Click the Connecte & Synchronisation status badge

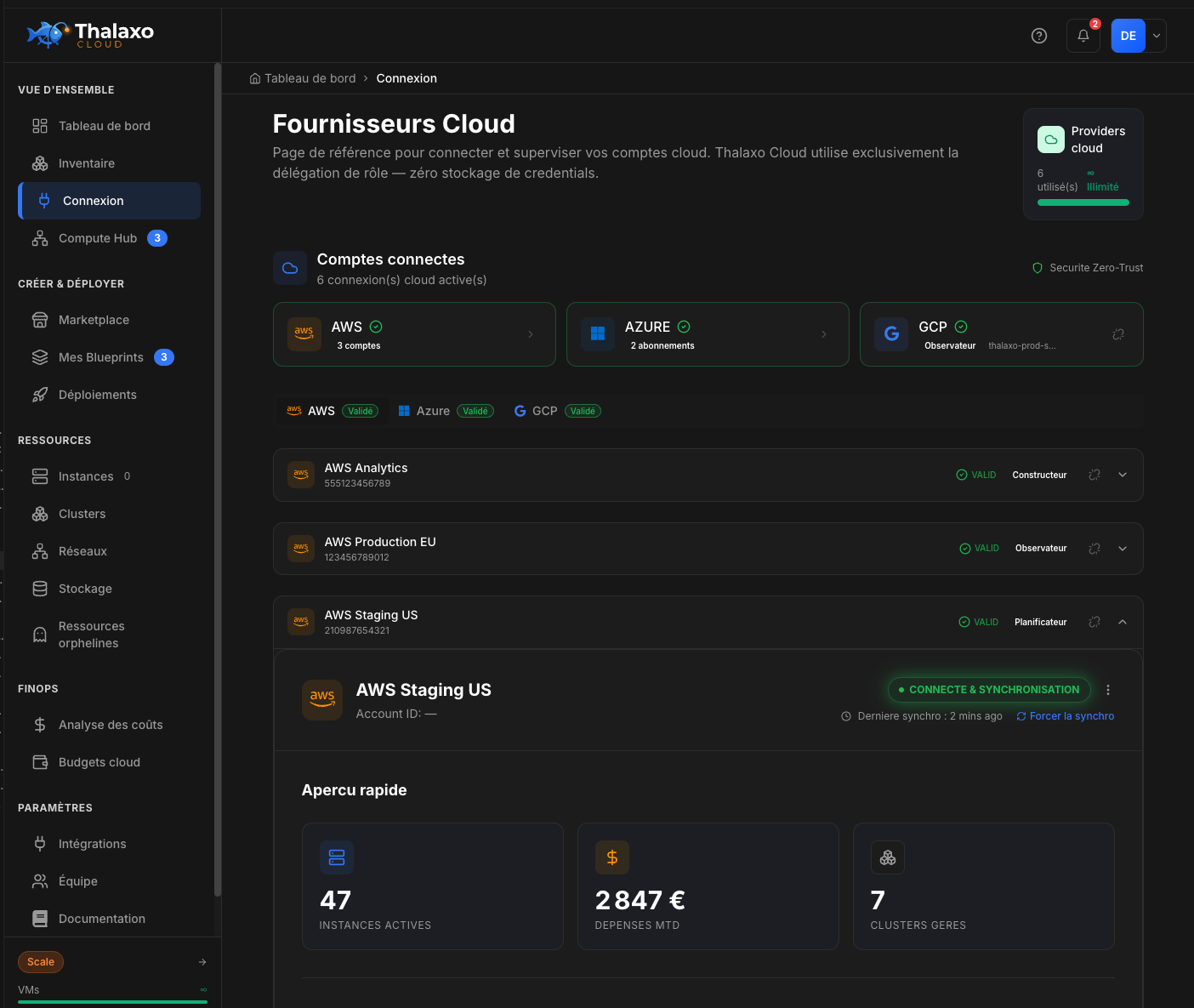[989, 690]
